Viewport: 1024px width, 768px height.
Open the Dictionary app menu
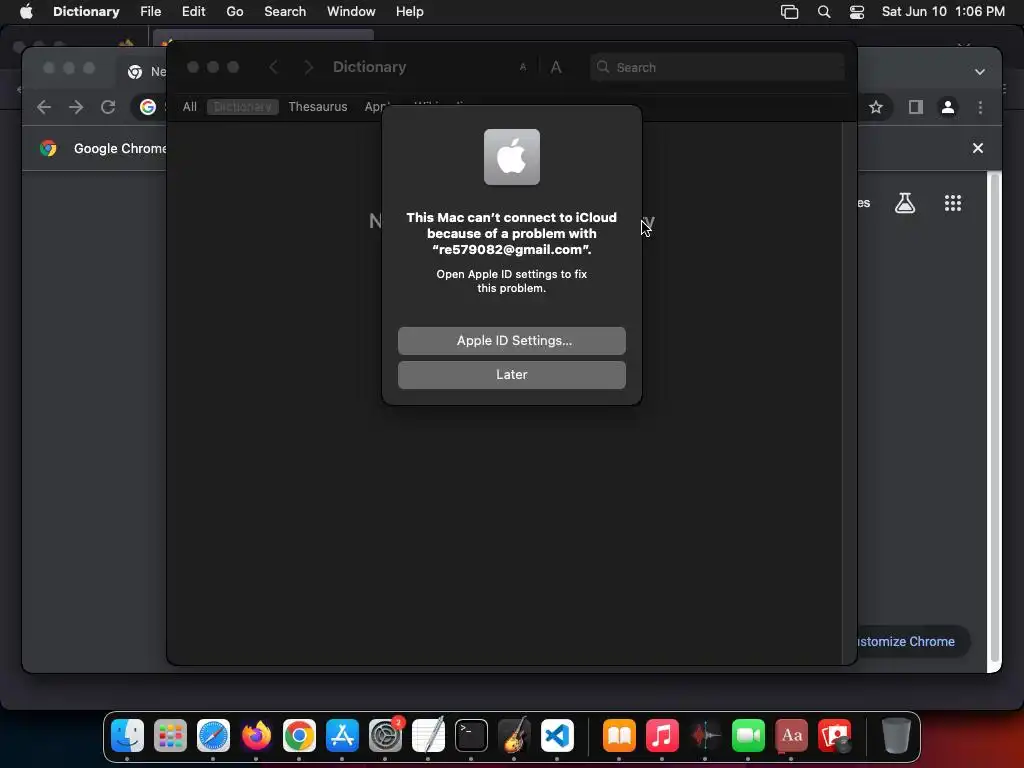point(86,12)
